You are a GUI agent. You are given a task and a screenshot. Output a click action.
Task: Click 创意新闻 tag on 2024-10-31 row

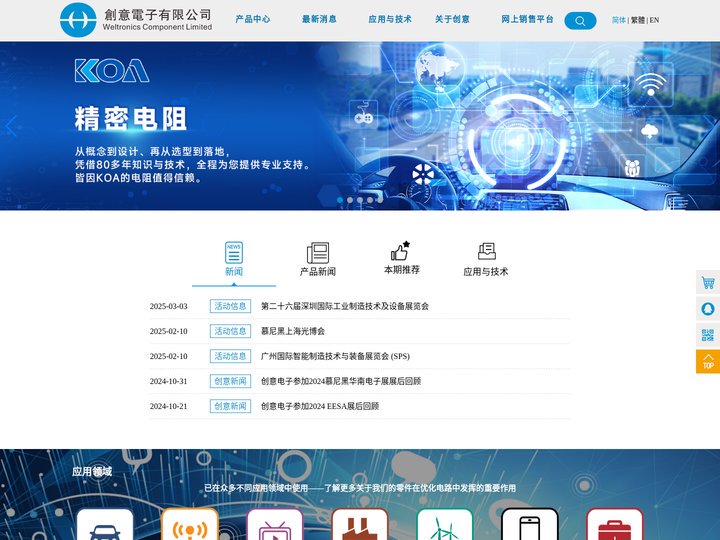click(231, 381)
